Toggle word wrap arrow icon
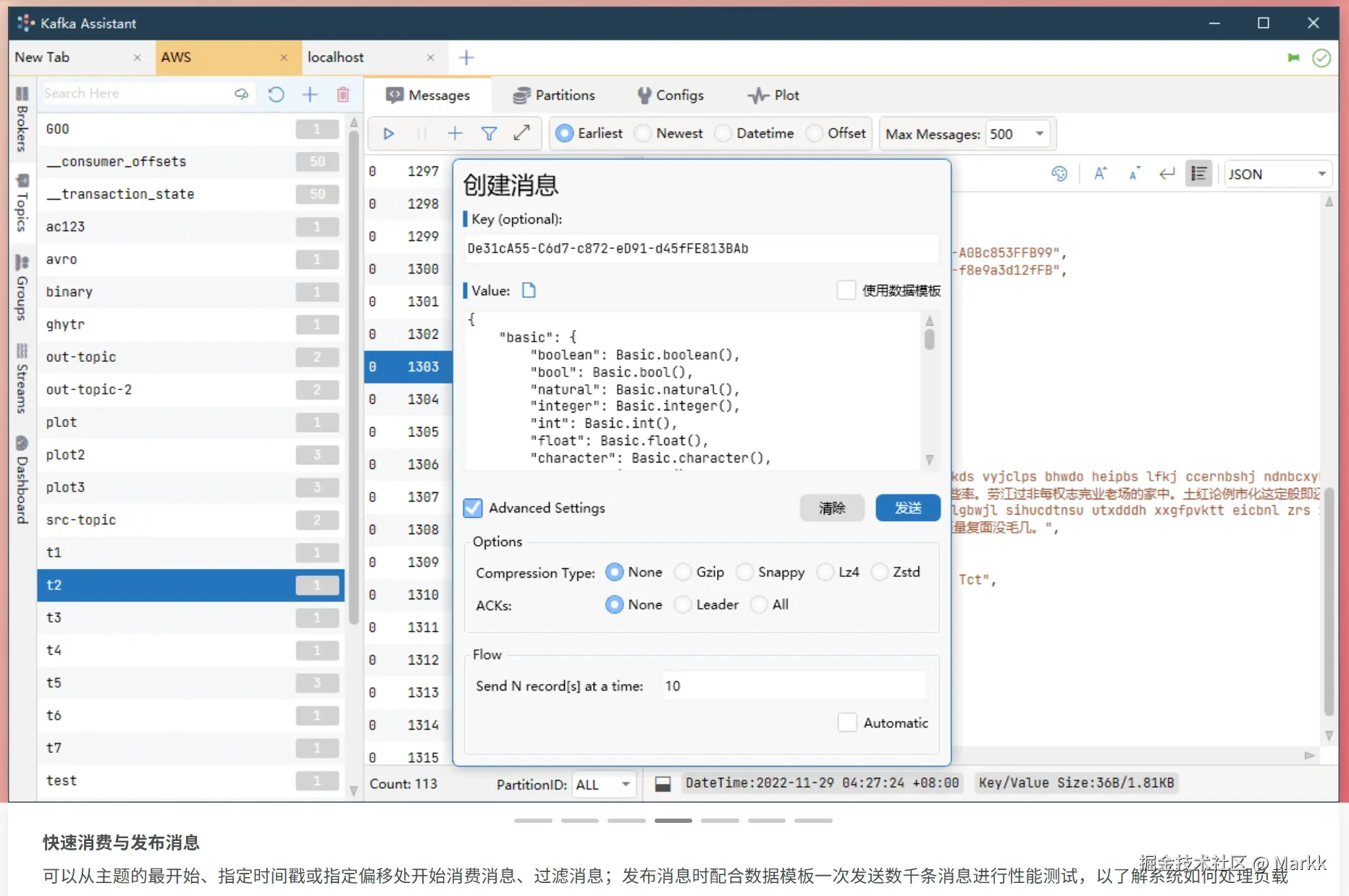The height and width of the screenshot is (896, 1349). point(1167,174)
